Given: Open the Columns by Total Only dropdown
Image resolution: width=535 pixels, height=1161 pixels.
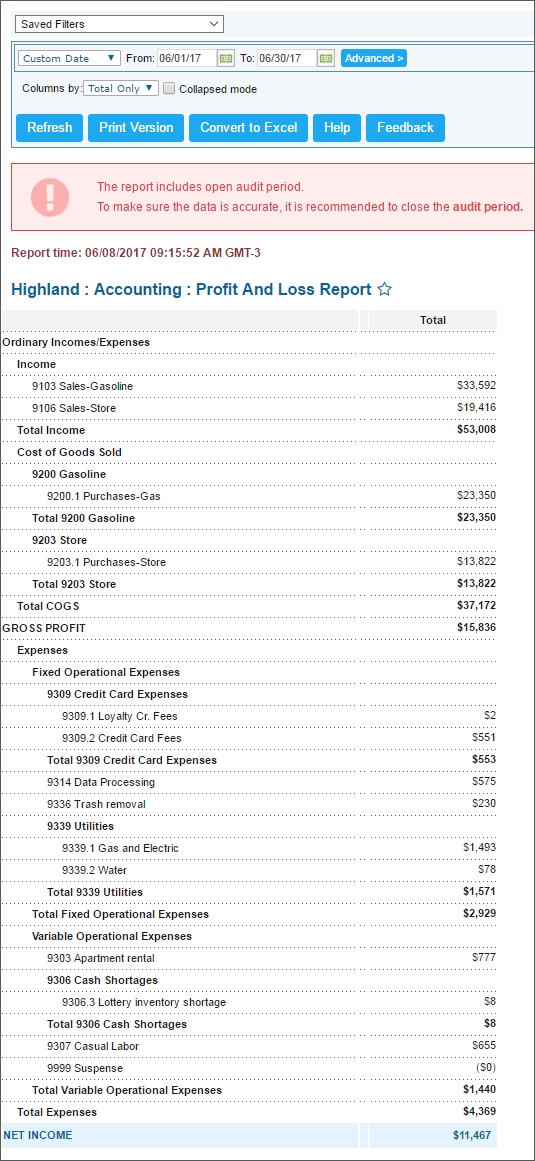Looking at the screenshot, I should pyautogui.click(x=121, y=88).
